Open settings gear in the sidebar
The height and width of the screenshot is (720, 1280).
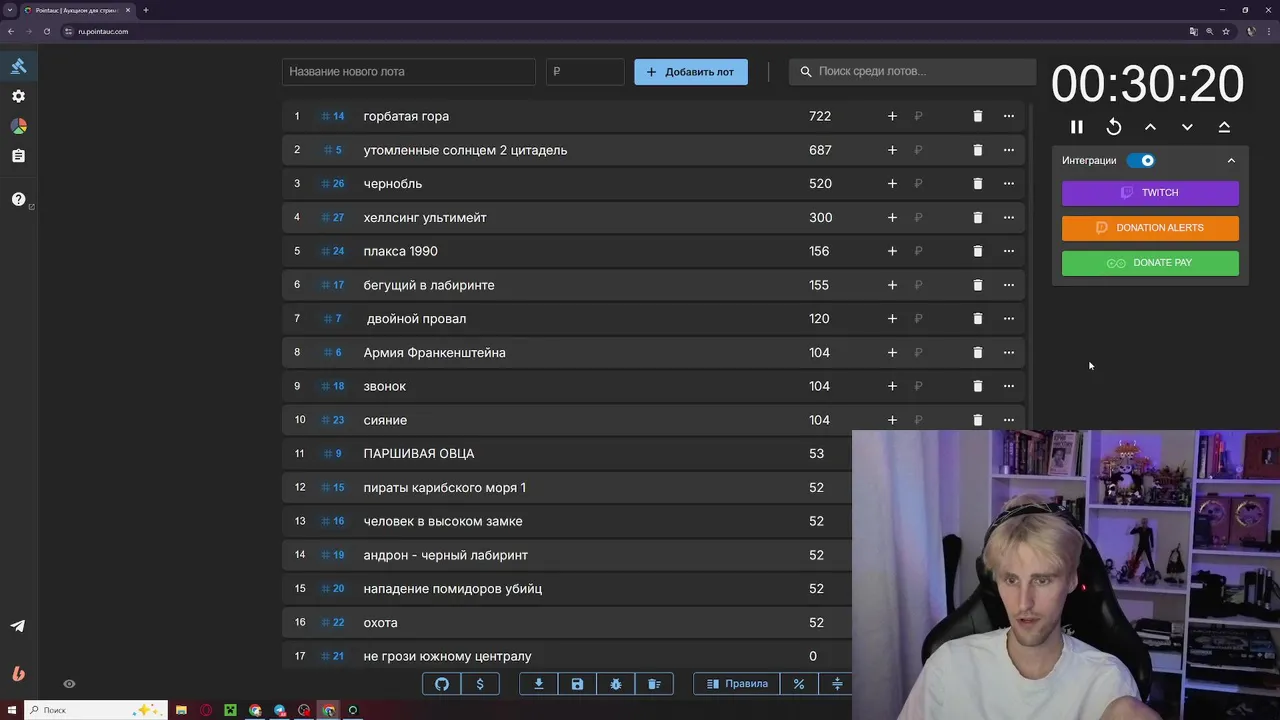(18, 96)
